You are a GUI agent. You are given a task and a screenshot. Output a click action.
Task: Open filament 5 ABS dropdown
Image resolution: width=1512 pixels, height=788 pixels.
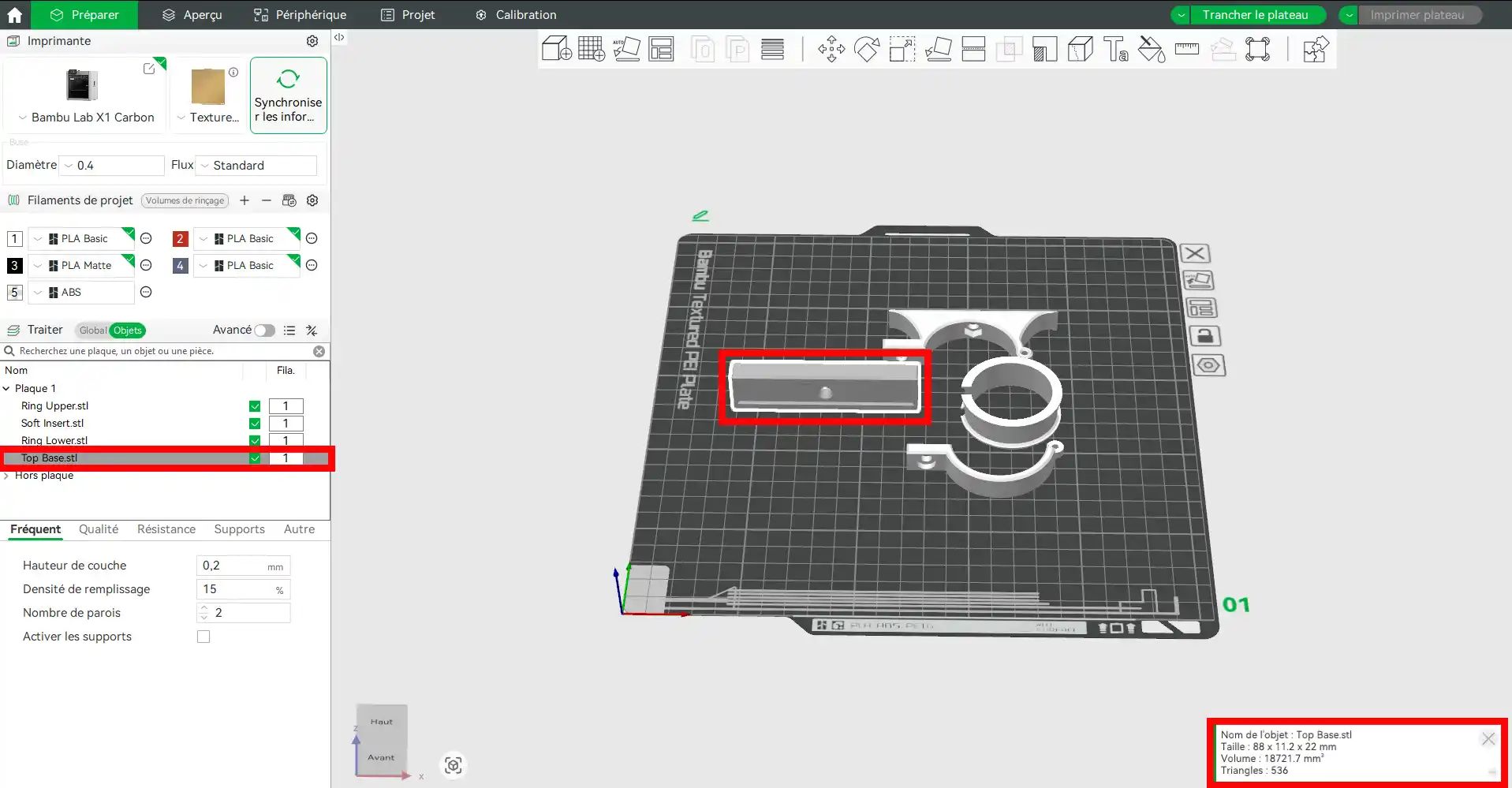(81, 293)
